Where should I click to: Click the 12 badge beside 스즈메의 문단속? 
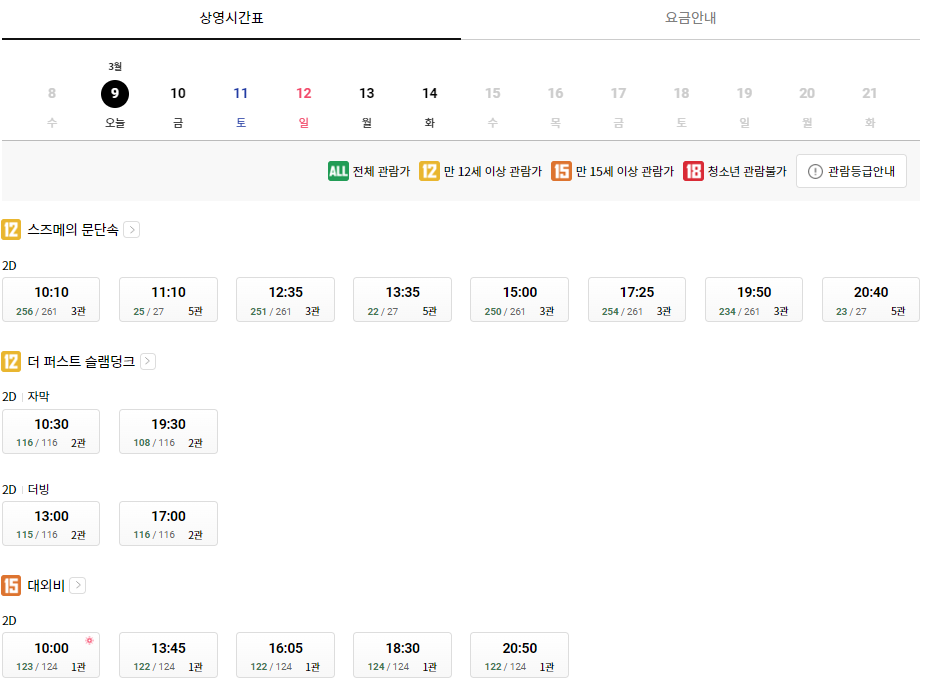pyautogui.click(x=11, y=228)
